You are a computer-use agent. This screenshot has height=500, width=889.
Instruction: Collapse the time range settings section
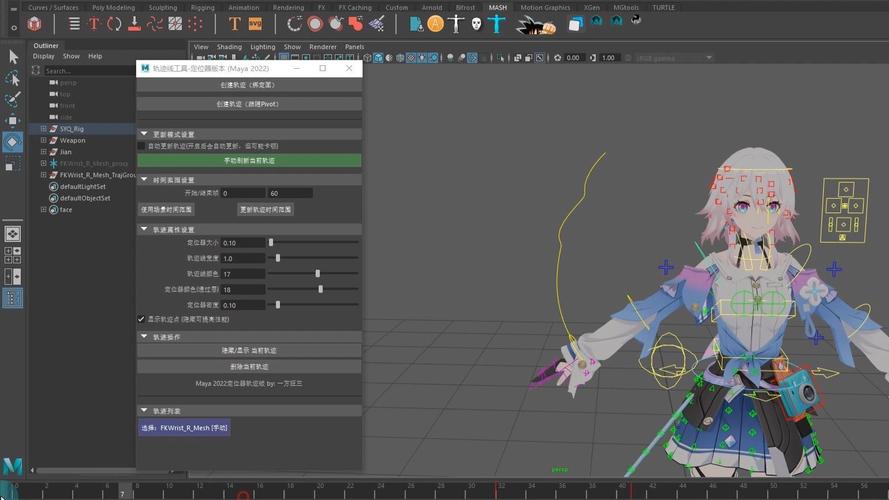(144, 180)
